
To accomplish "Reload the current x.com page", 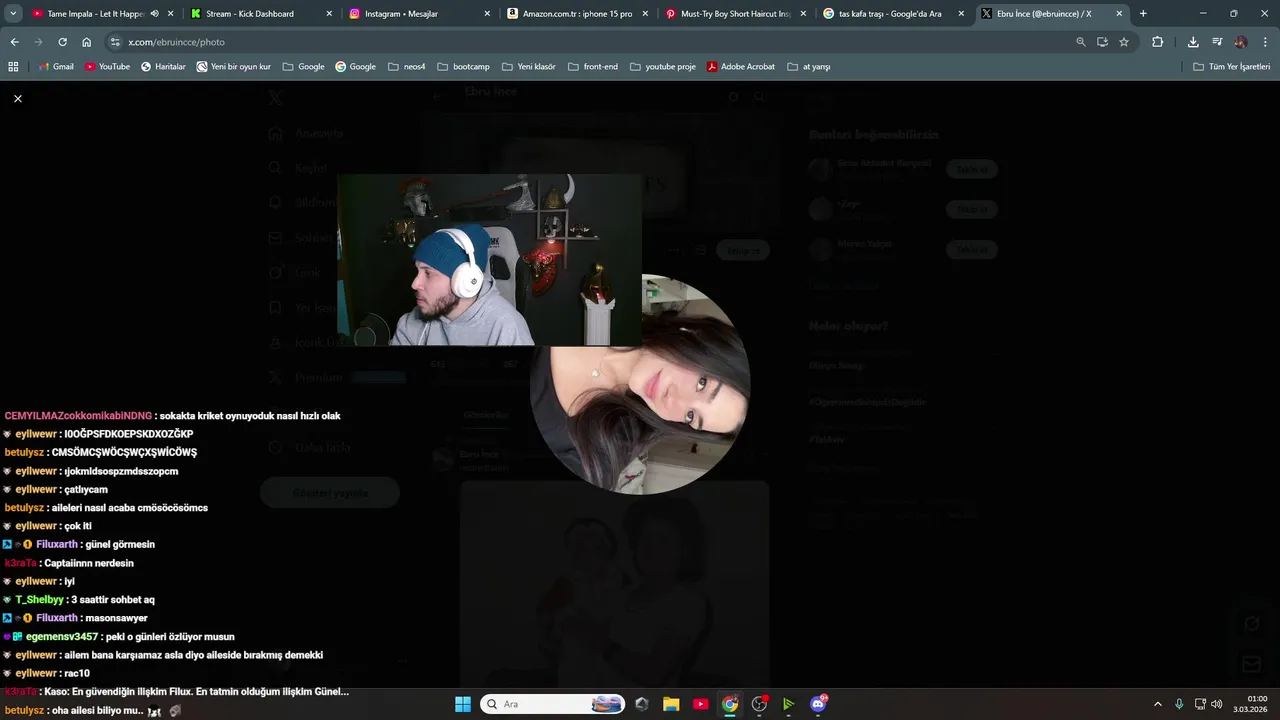I will pos(62,42).
